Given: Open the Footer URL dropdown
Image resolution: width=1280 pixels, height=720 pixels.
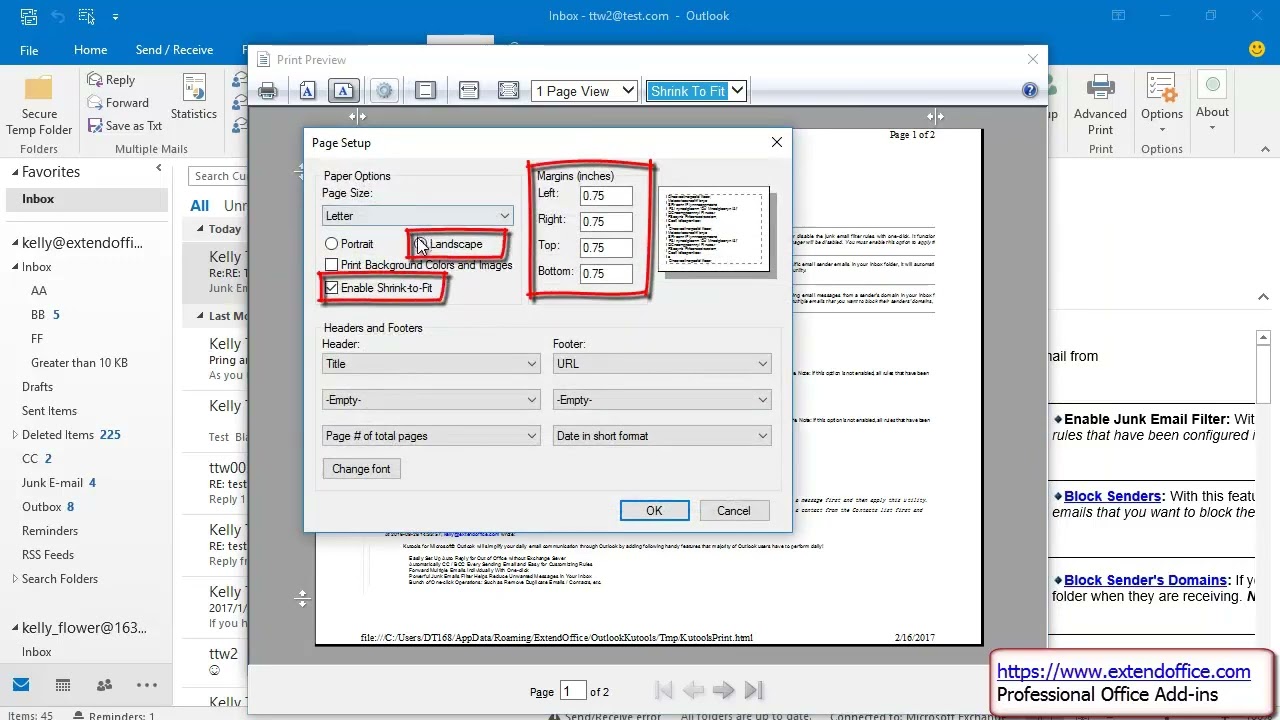Looking at the screenshot, I should point(663,364).
